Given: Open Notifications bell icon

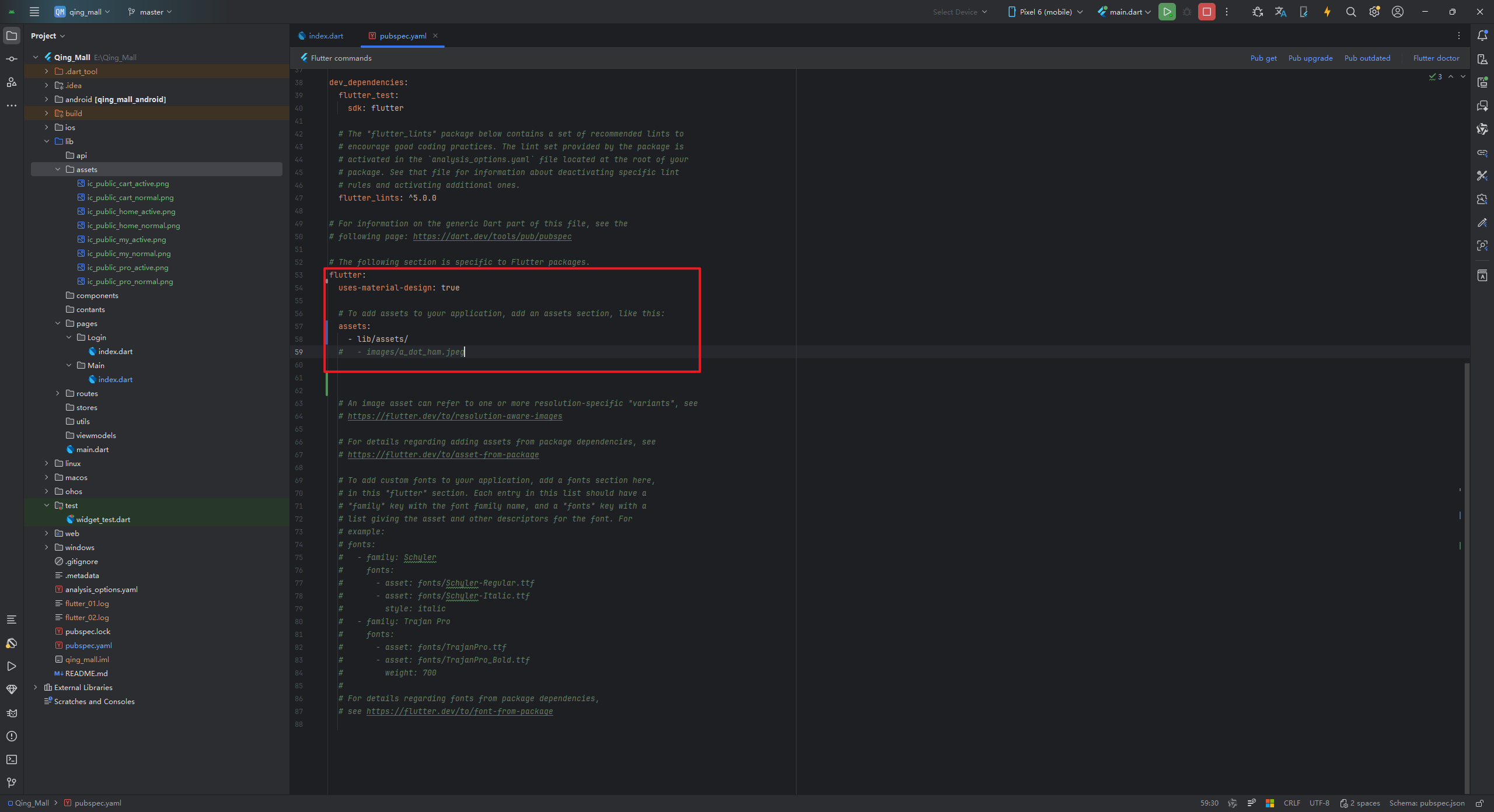Looking at the screenshot, I should click(1482, 36).
